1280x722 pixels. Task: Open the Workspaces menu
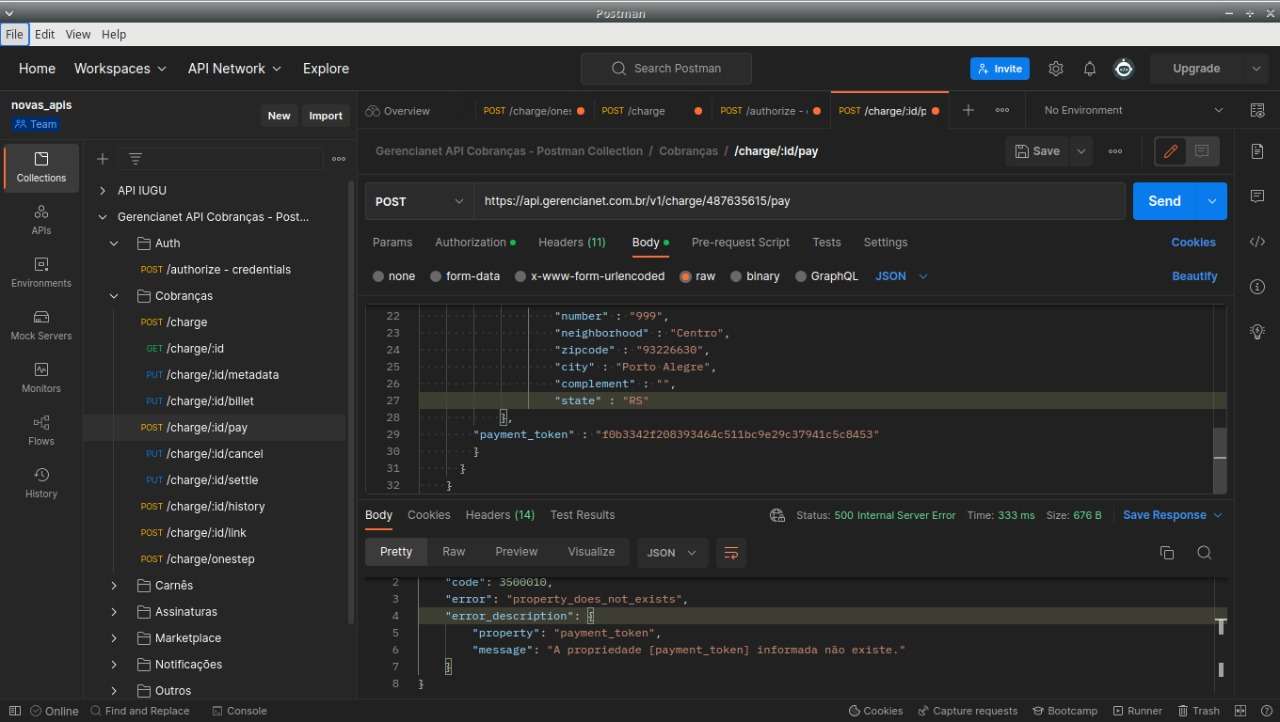(x=120, y=68)
